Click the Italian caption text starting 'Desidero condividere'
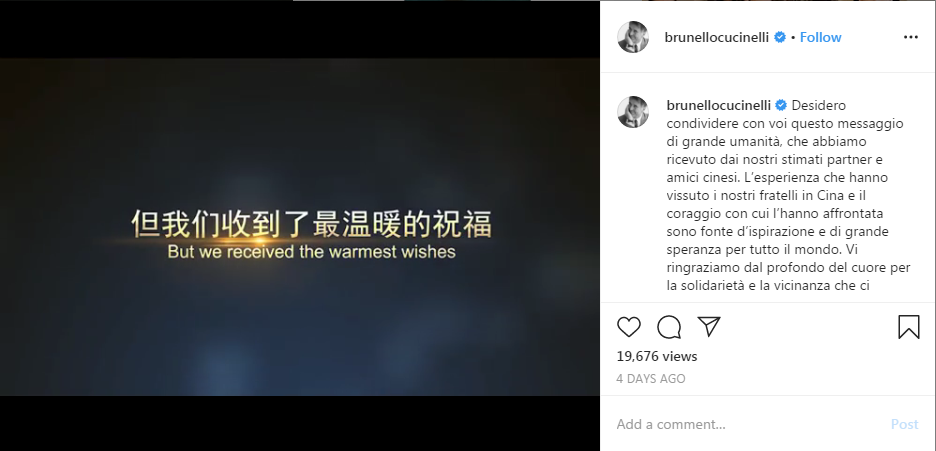 tap(788, 196)
